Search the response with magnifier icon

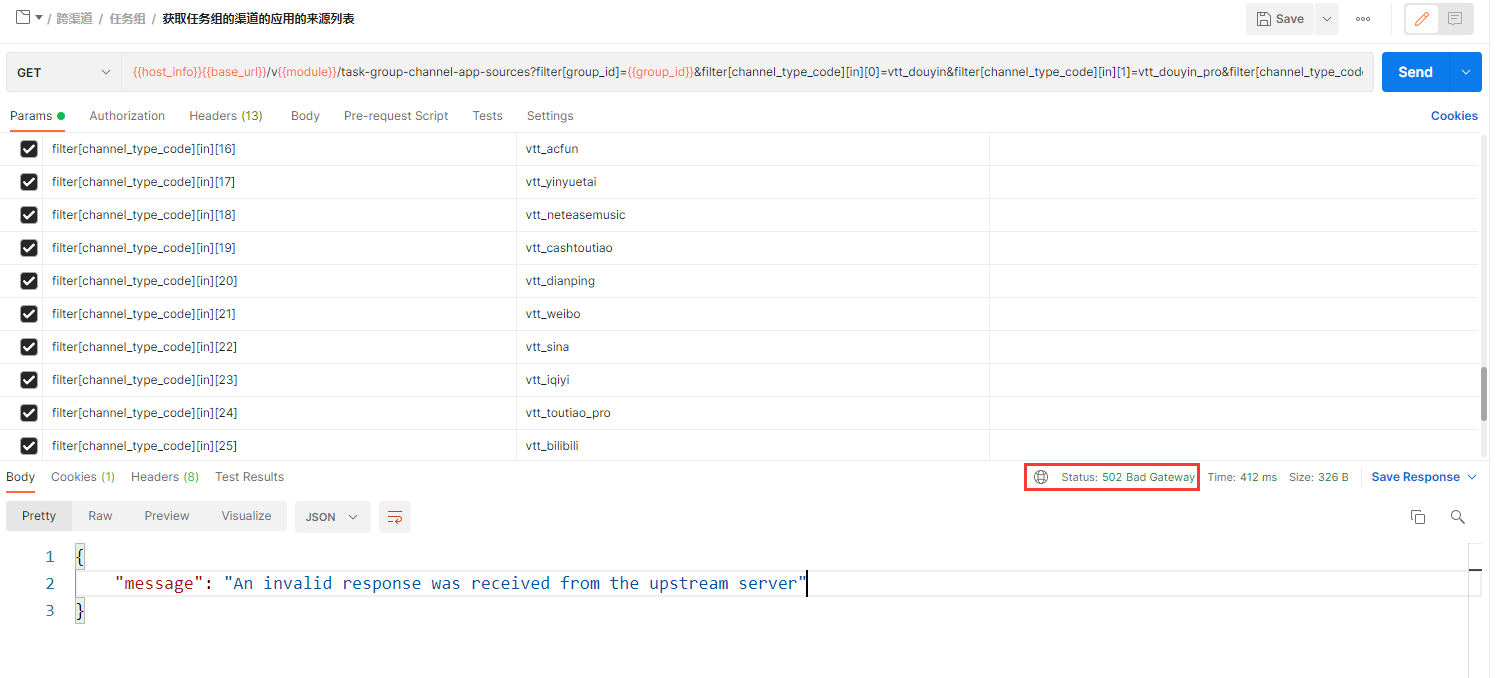click(1458, 517)
